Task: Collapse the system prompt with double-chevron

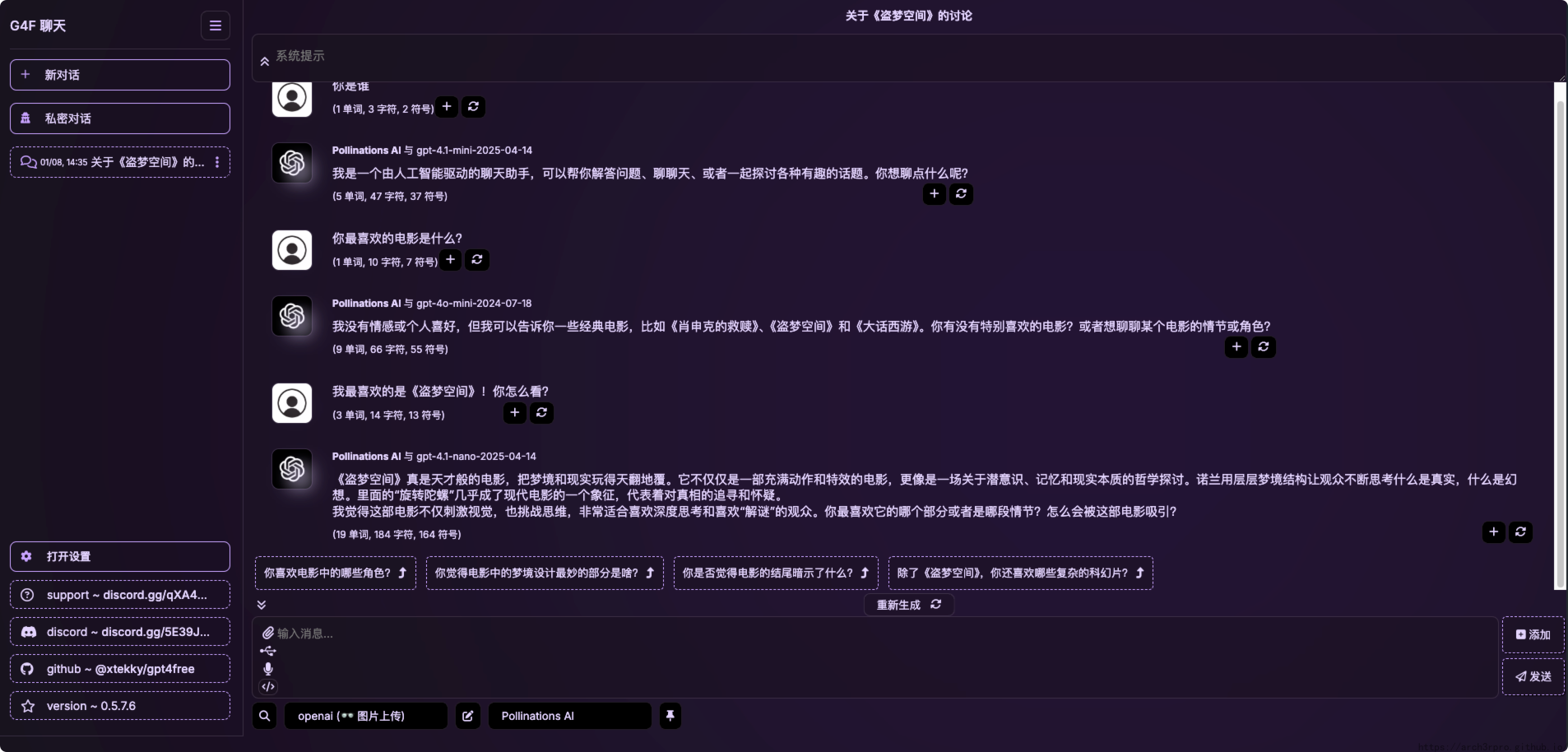Action: pos(264,61)
